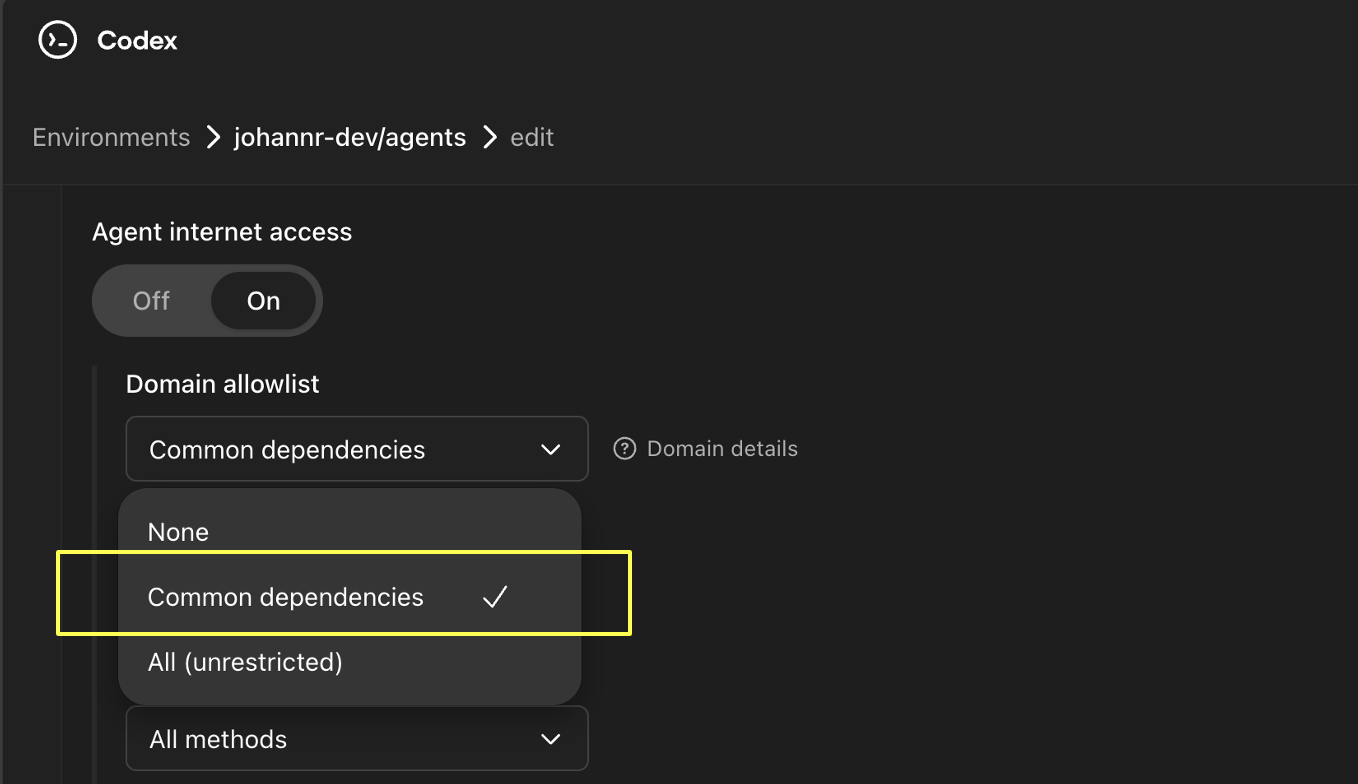Open johannr-dev/agents breadcrumb
The width and height of the screenshot is (1358, 784).
click(350, 137)
